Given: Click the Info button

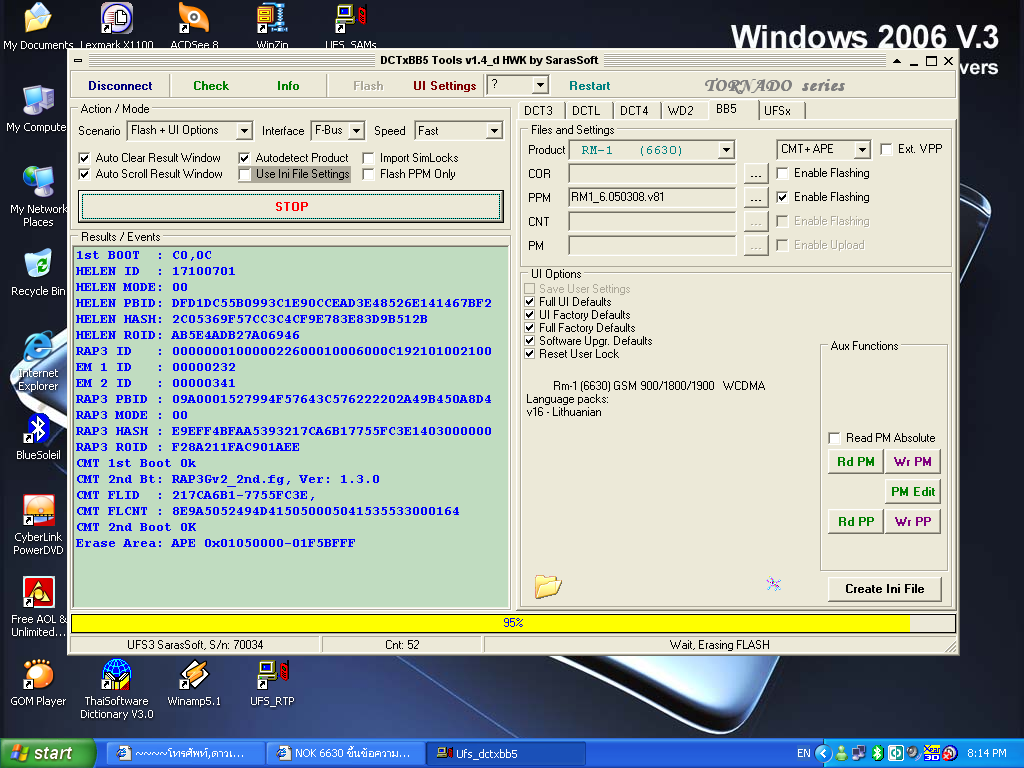Looking at the screenshot, I should coord(288,86).
